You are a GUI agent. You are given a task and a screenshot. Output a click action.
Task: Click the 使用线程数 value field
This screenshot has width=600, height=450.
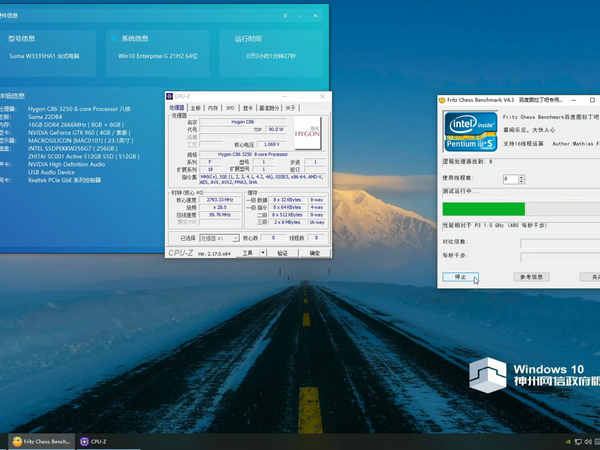tap(510, 179)
